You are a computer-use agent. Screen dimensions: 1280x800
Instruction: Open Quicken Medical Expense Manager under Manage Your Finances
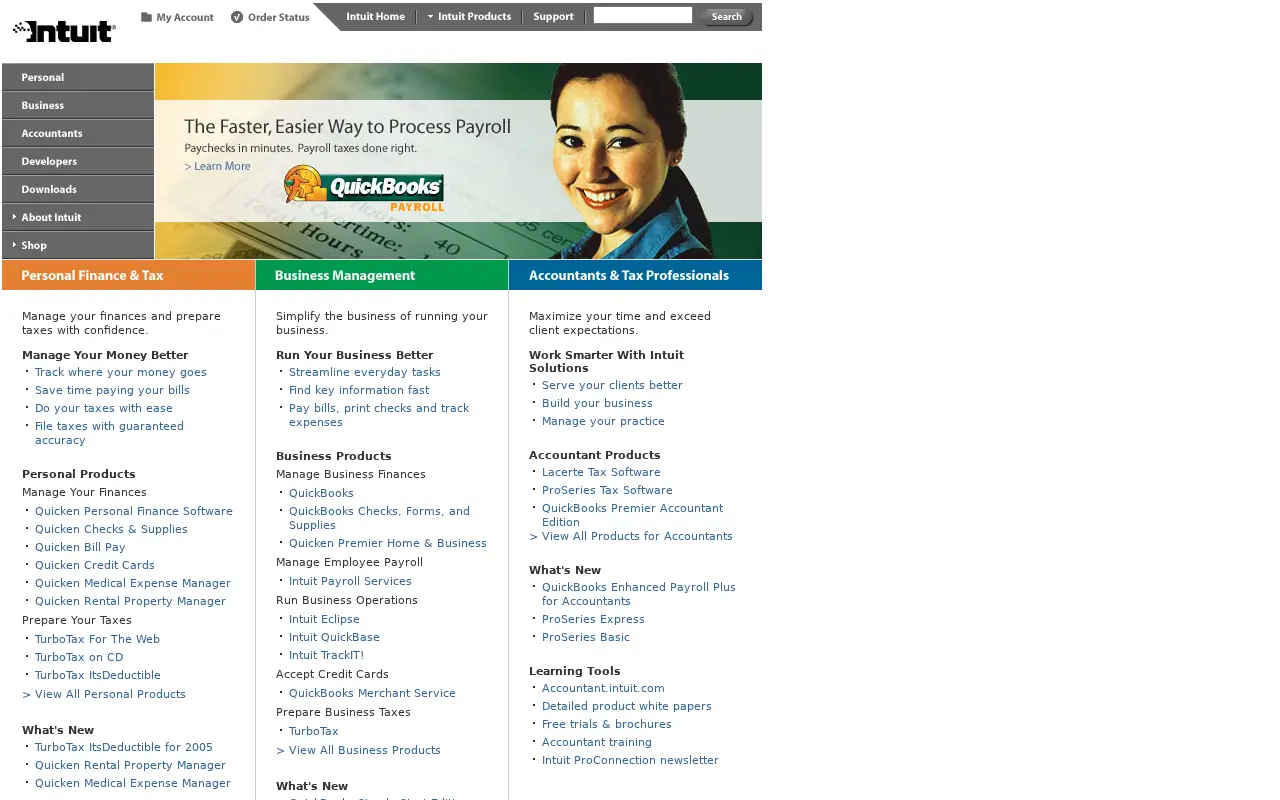click(133, 583)
